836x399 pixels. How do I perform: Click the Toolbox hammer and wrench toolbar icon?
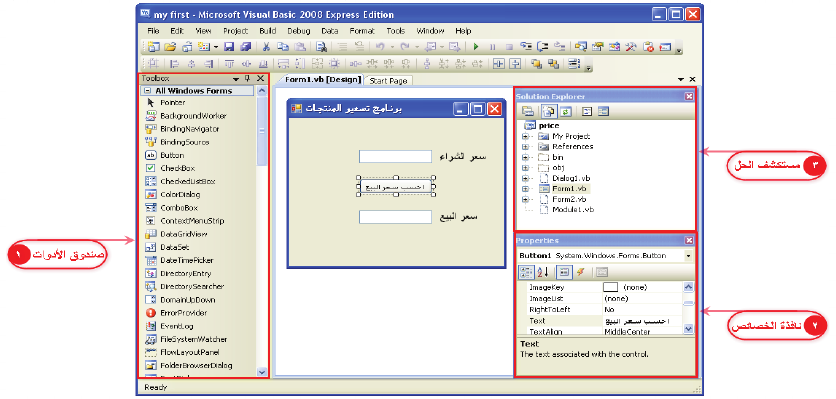631,47
